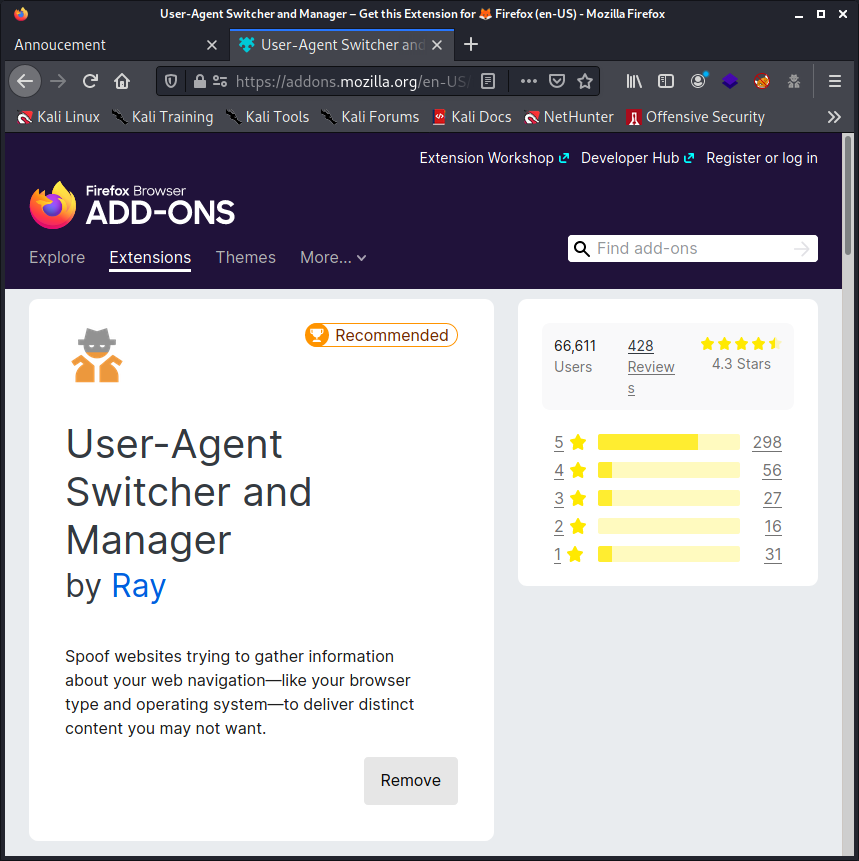Visit the Developer Hub link

638,158
